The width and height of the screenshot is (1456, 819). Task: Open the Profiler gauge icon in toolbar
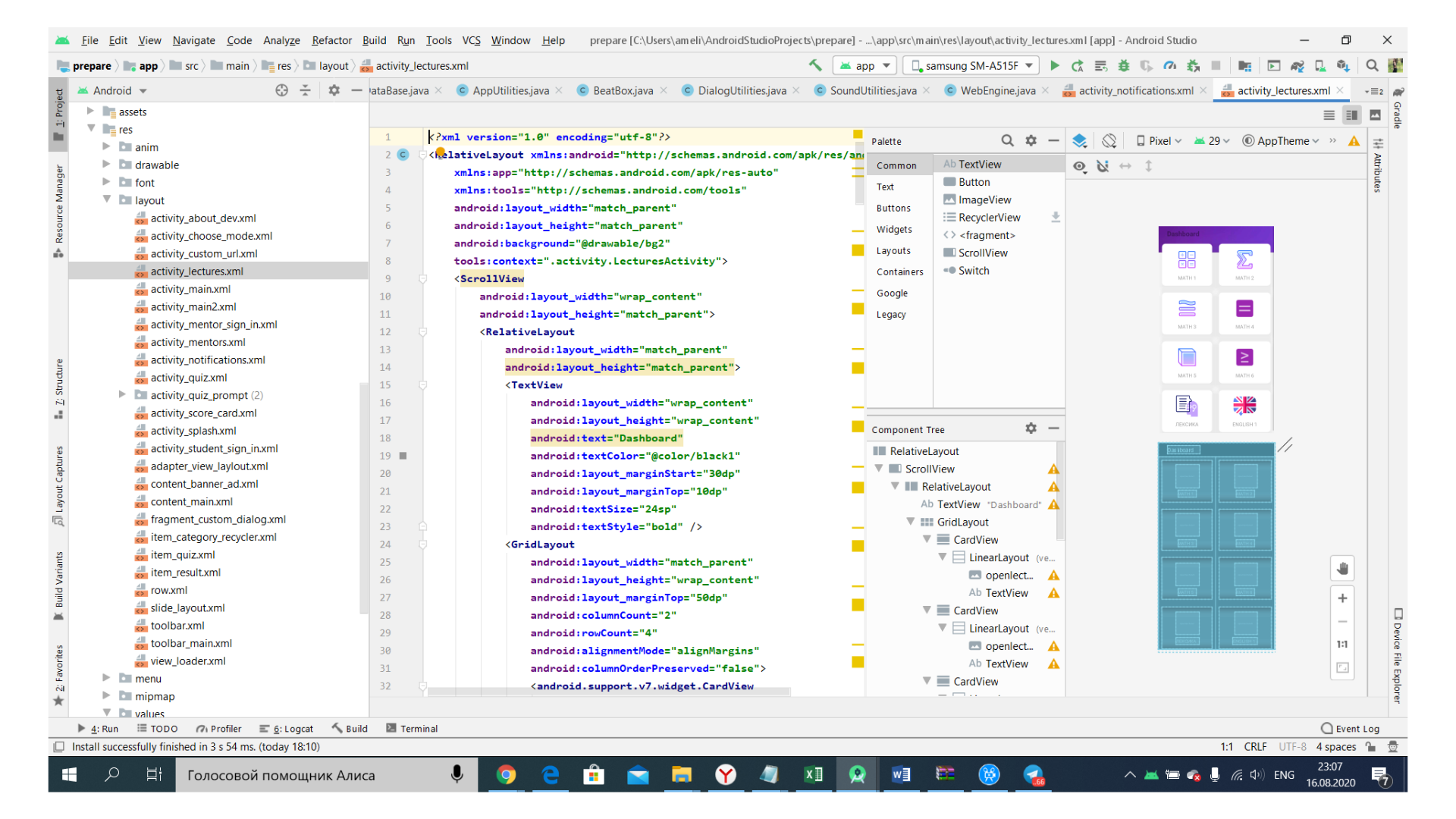pos(1170,66)
